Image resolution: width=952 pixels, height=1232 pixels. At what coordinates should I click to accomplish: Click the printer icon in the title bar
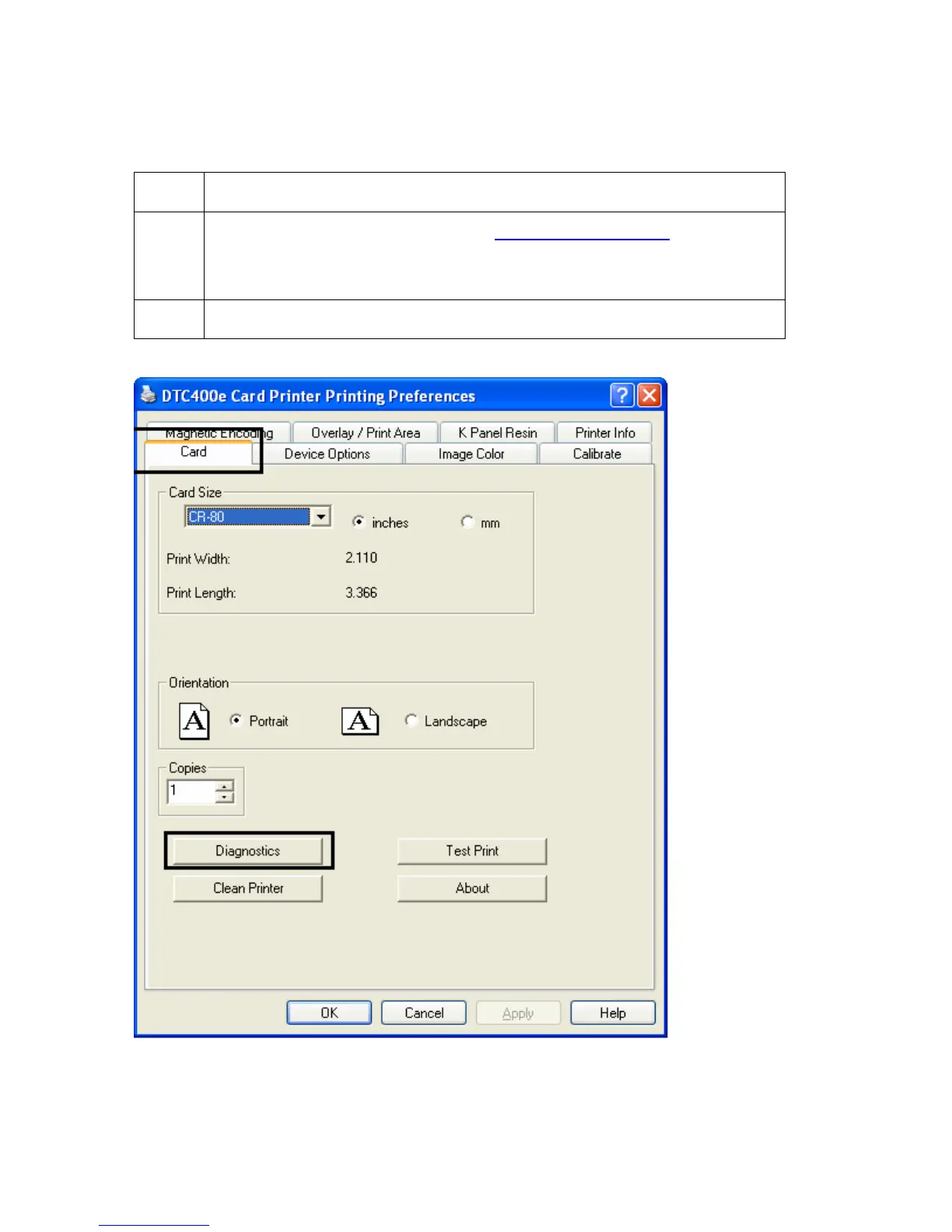pos(148,395)
